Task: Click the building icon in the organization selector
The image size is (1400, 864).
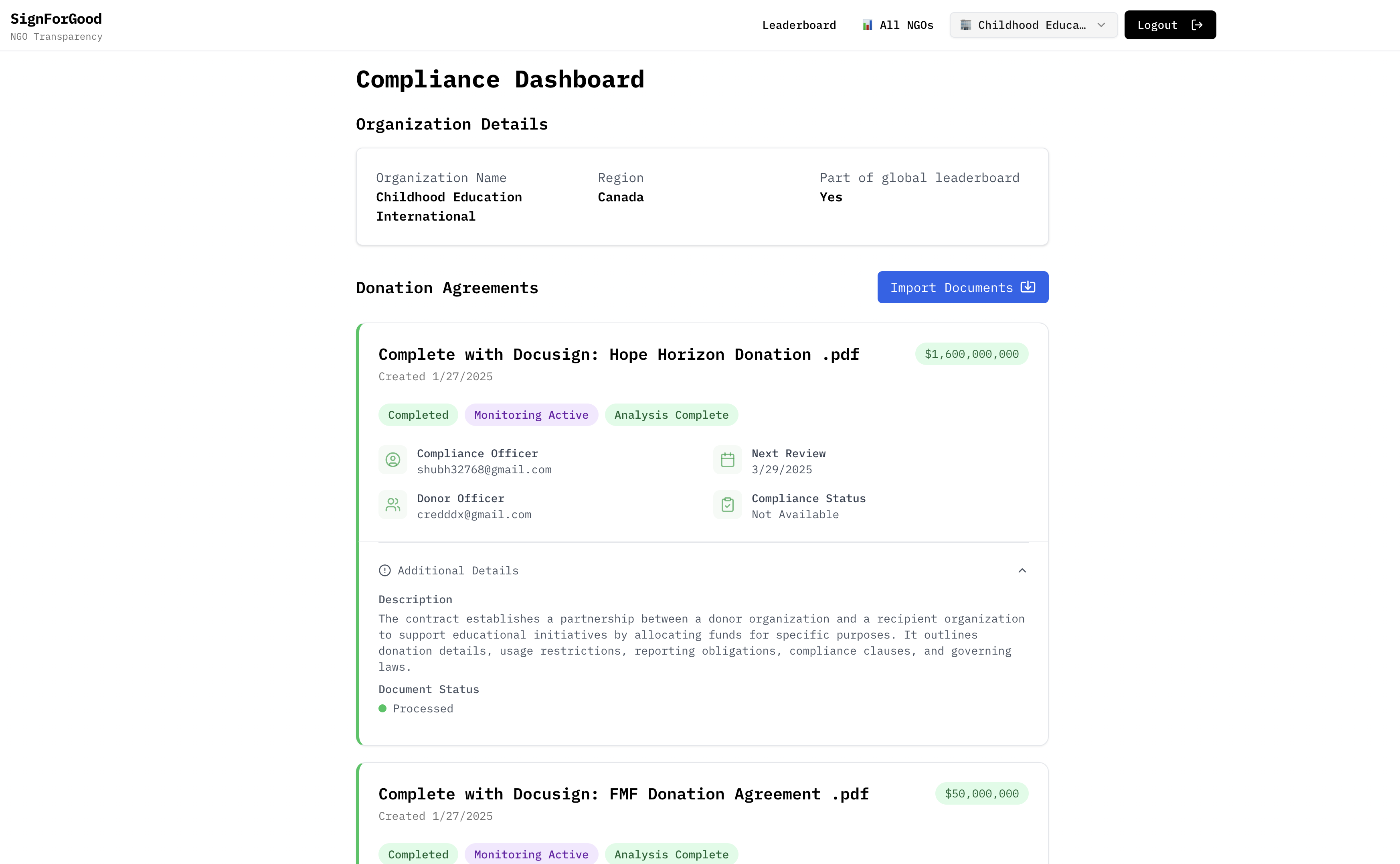Action: tap(965, 25)
